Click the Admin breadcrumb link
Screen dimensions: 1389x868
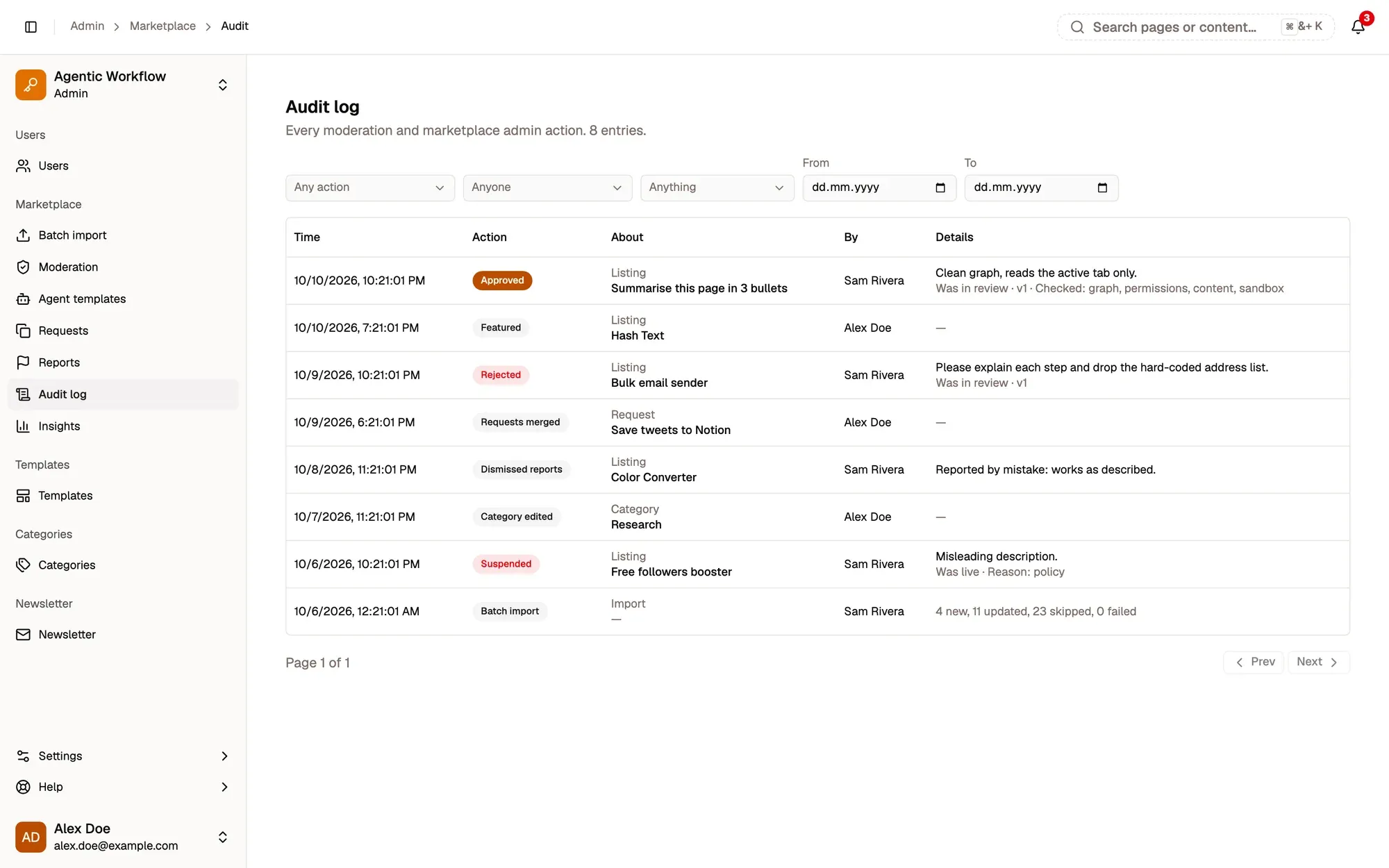tap(87, 26)
